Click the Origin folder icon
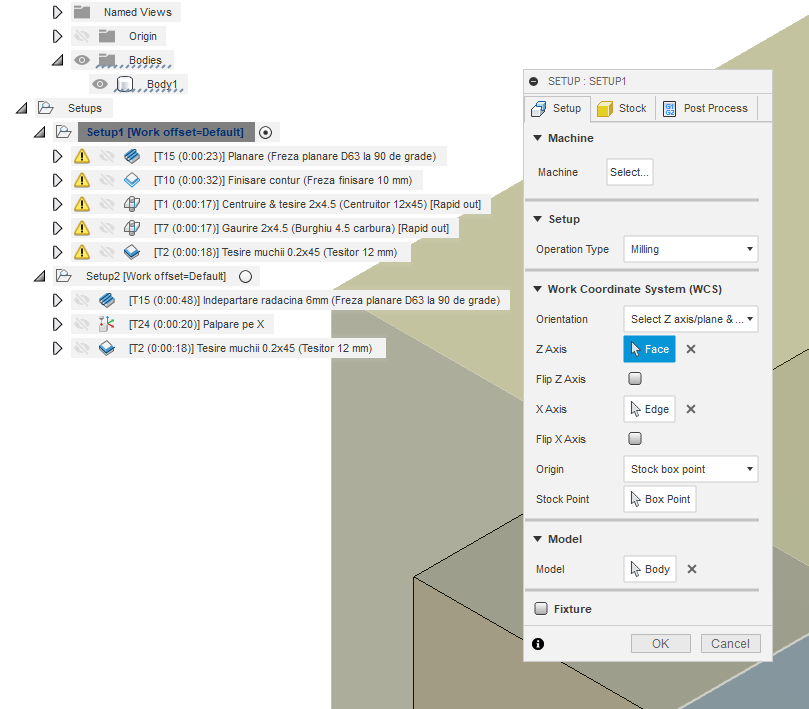The image size is (809, 709). click(107, 36)
